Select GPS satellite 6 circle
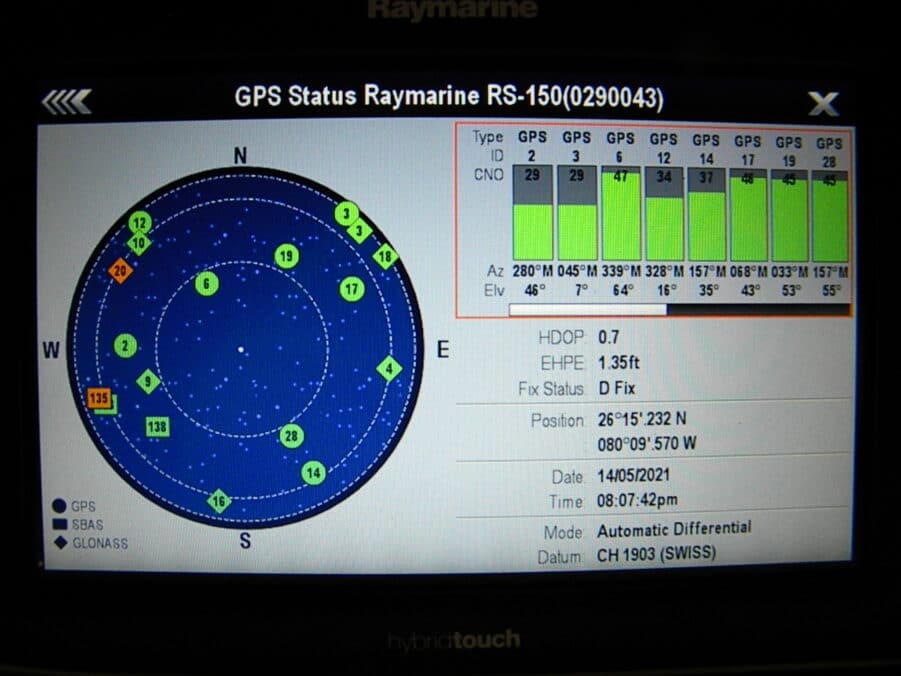Viewport: 901px width, 676px height. click(x=207, y=283)
